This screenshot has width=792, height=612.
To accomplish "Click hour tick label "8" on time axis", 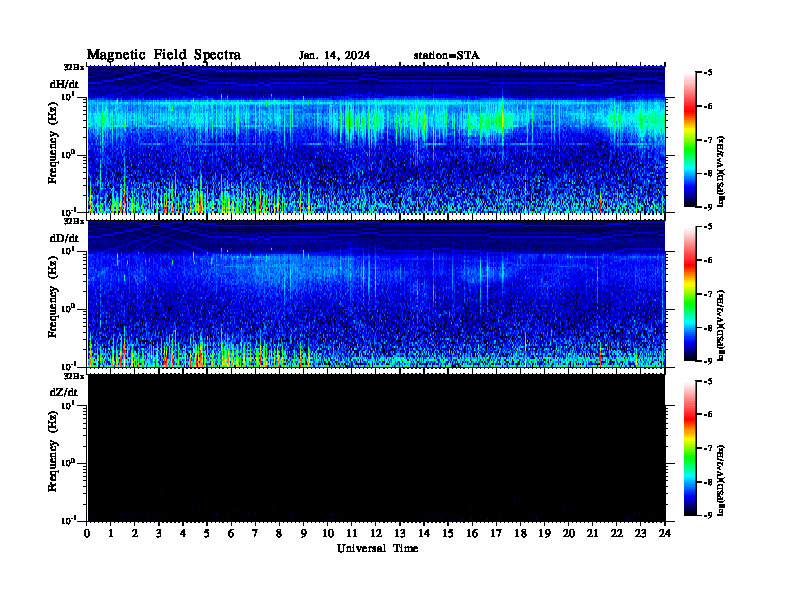I will coord(279,534).
